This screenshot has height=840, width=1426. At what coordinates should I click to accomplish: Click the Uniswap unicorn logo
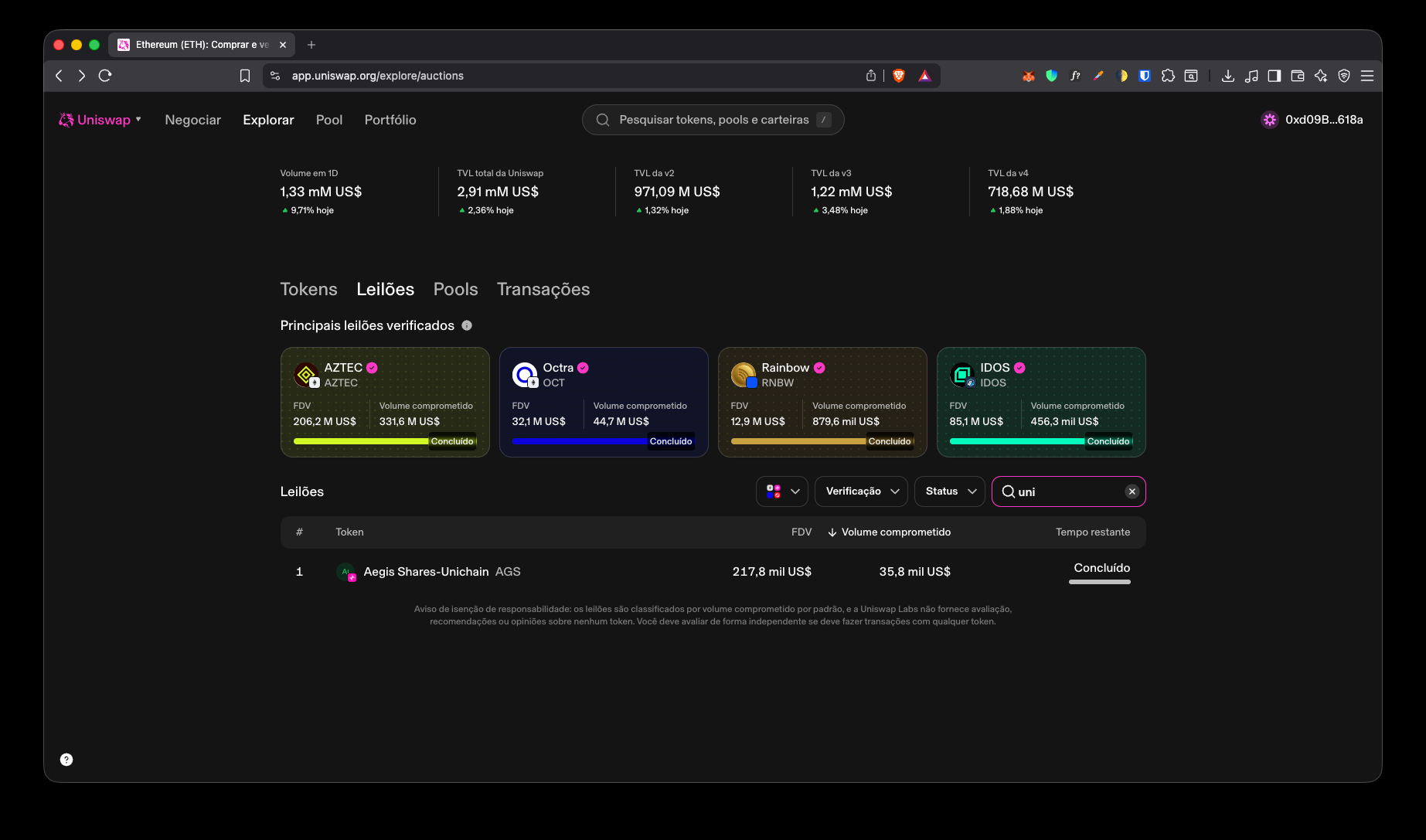(x=66, y=120)
